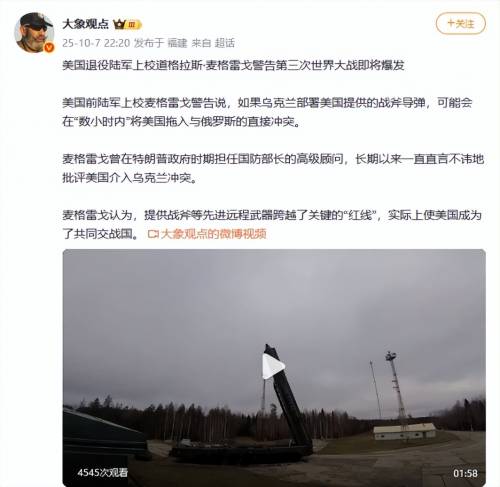Follow the account with +关注 button

point(461,23)
